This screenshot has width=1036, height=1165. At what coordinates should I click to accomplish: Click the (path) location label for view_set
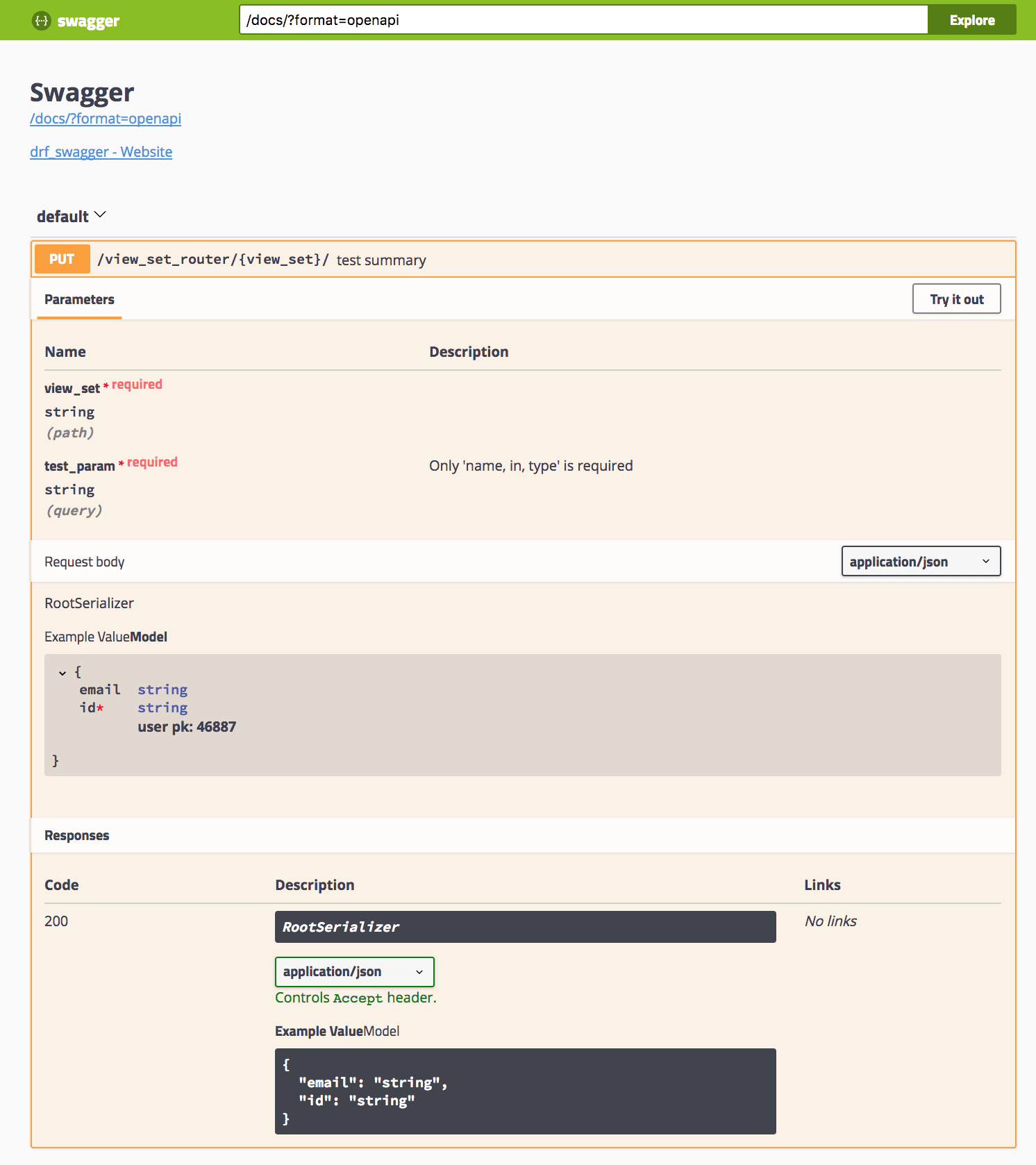(x=69, y=433)
